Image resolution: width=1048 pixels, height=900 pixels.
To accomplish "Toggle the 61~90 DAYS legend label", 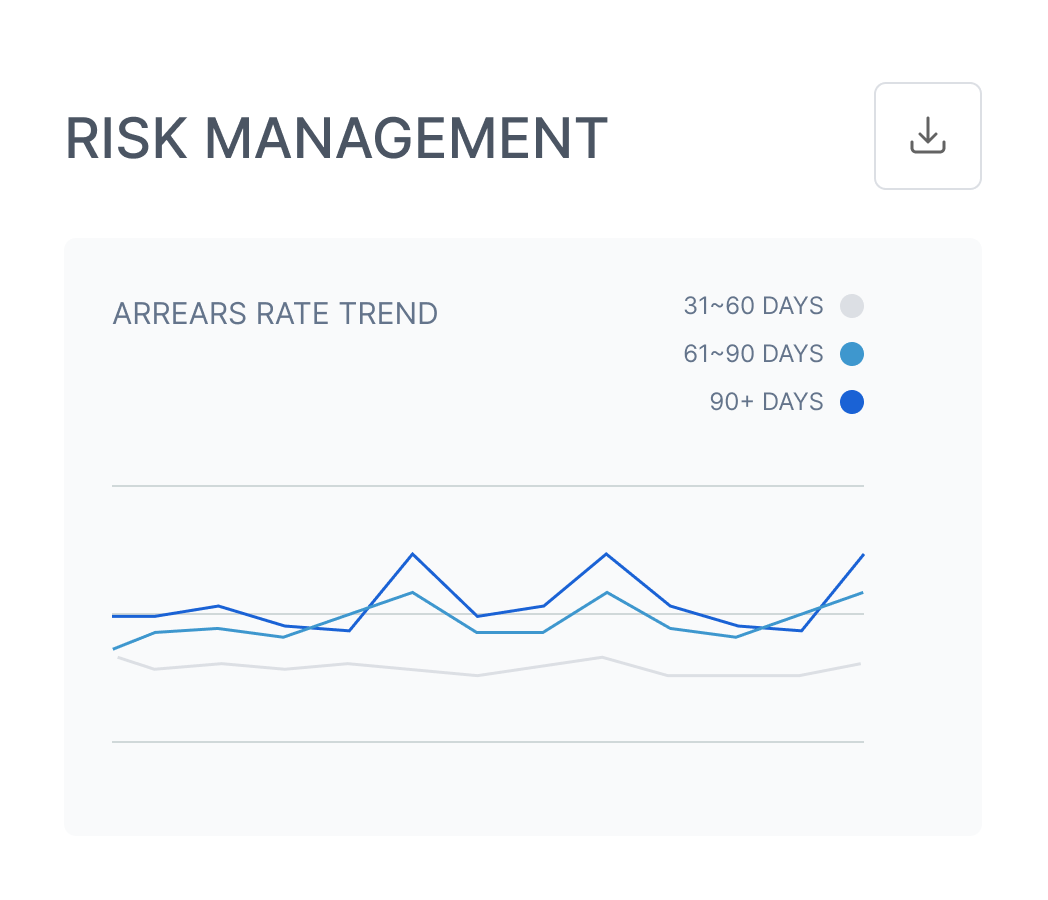I will (x=753, y=354).
